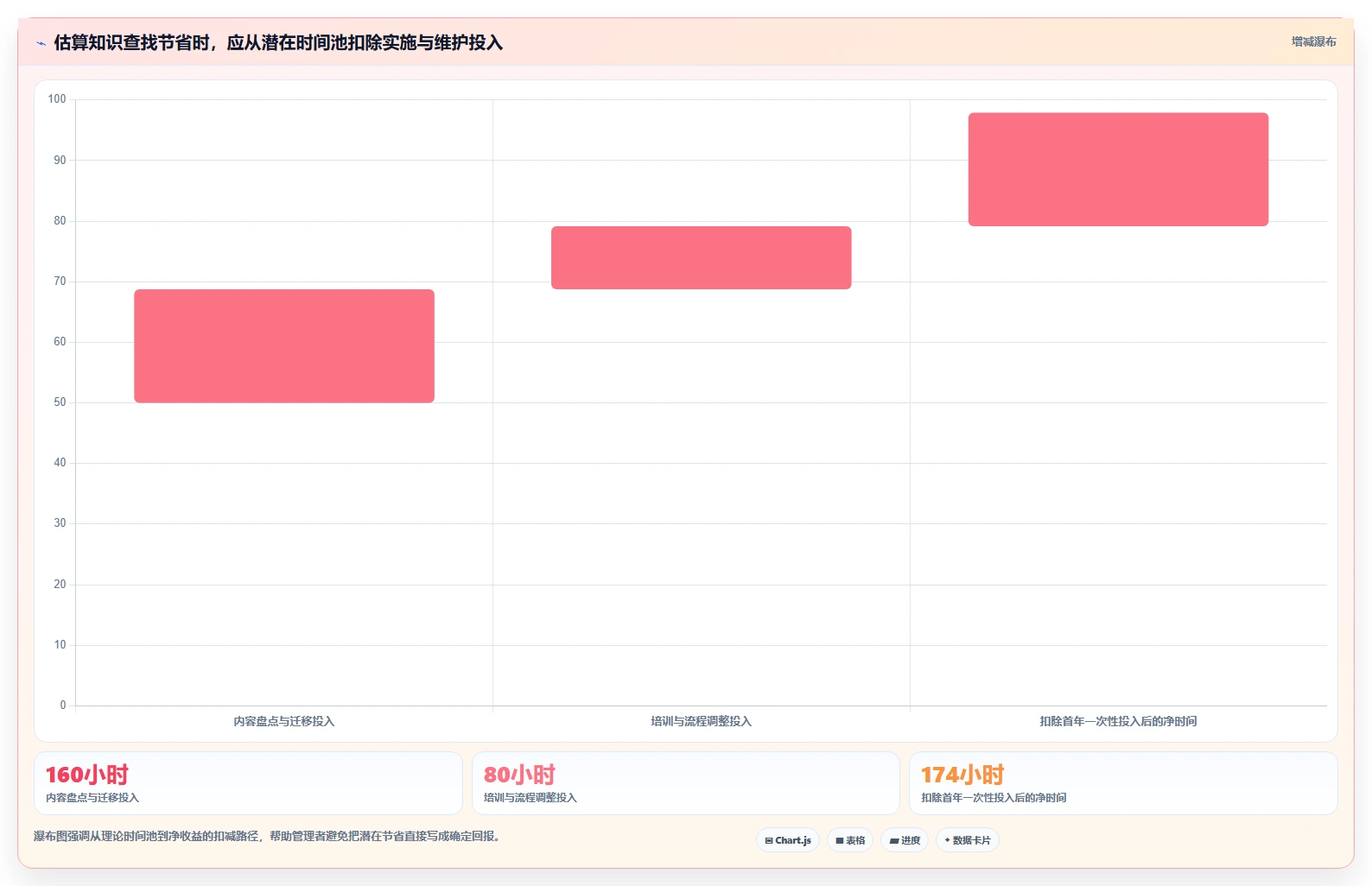Image resolution: width=1372 pixels, height=886 pixels.
Task: Click the 增减瀑布 label in header
Action: click(1313, 41)
